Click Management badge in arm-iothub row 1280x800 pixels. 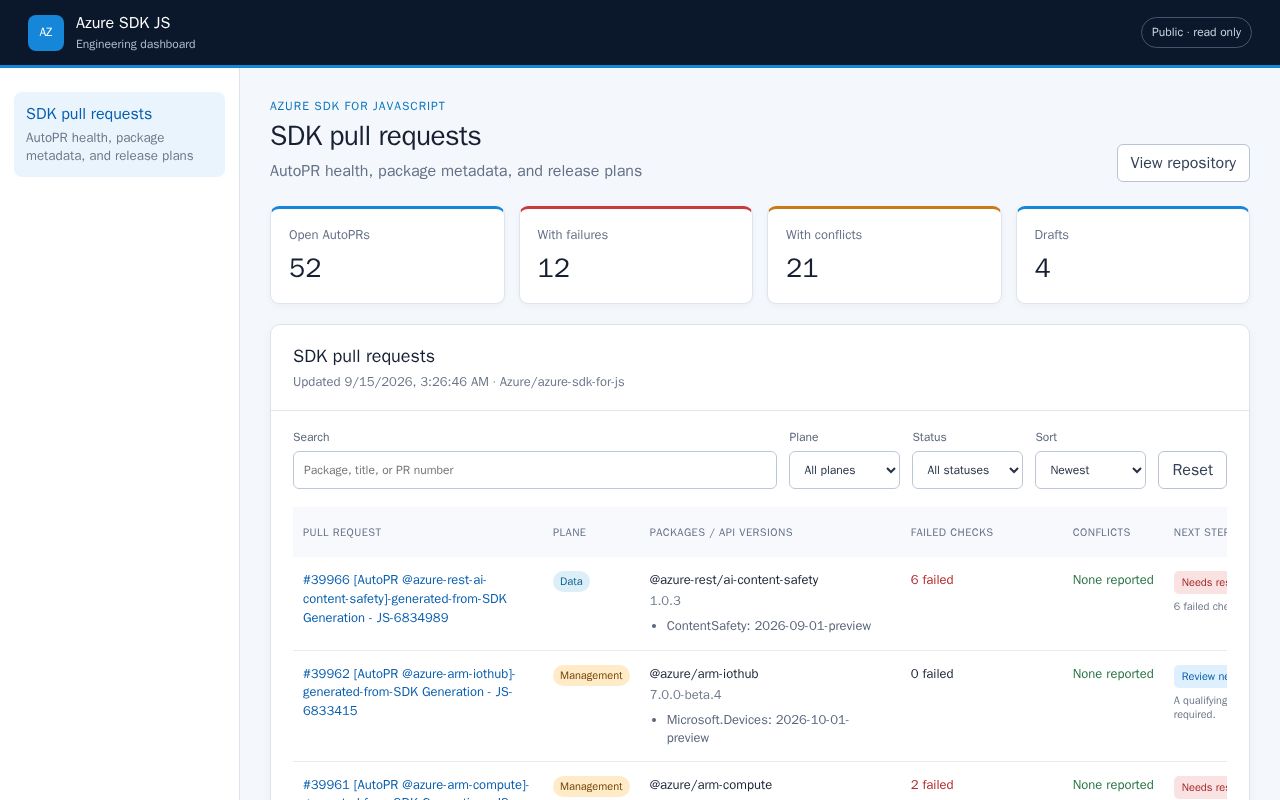pyautogui.click(x=591, y=675)
